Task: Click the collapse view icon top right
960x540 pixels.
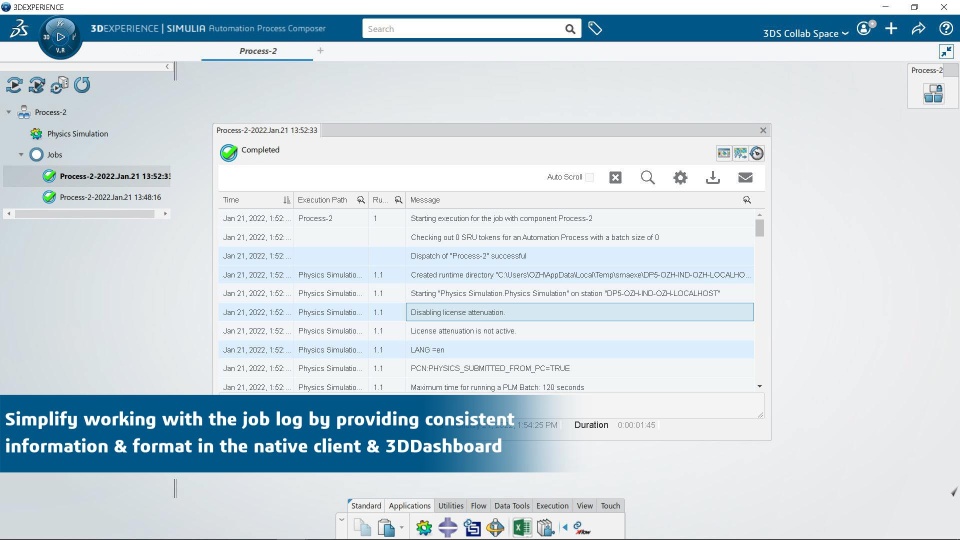Action: (946, 51)
